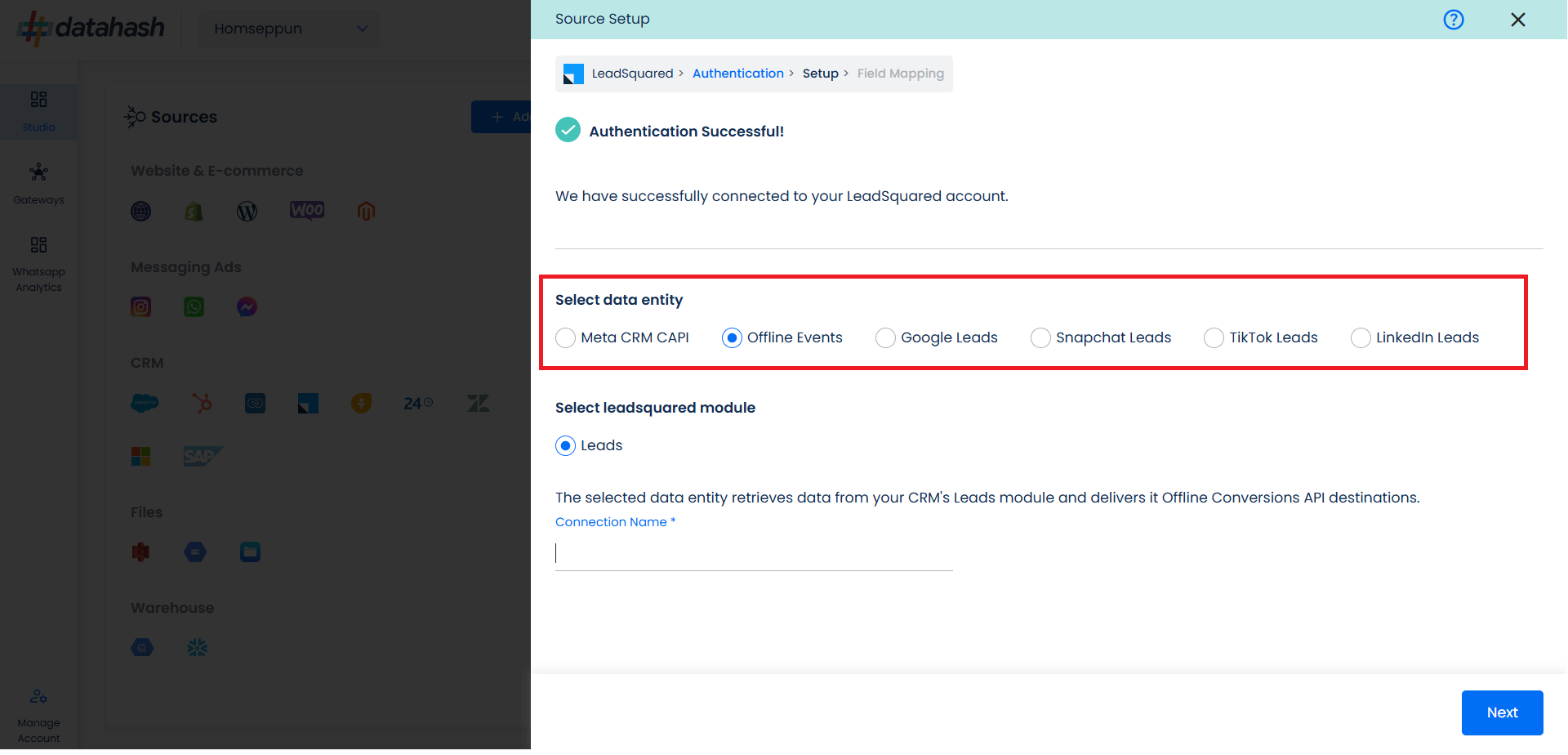Select the BigQuery warehouse icon
The width and height of the screenshot is (1568, 755).
click(x=142, y=648)
